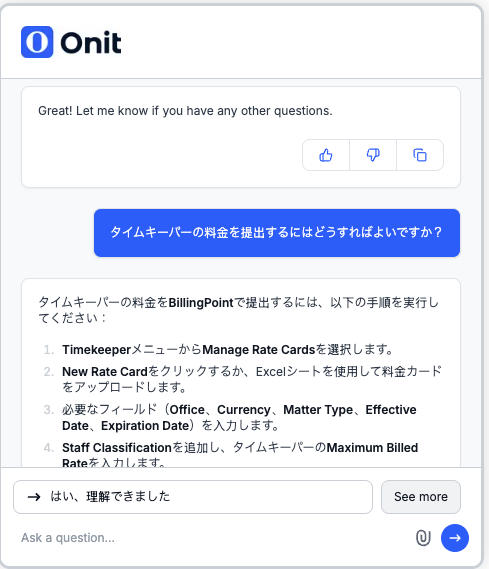489x569 pixels.
Task: Click the blue Onit logo icon
Action: (37, 42)
